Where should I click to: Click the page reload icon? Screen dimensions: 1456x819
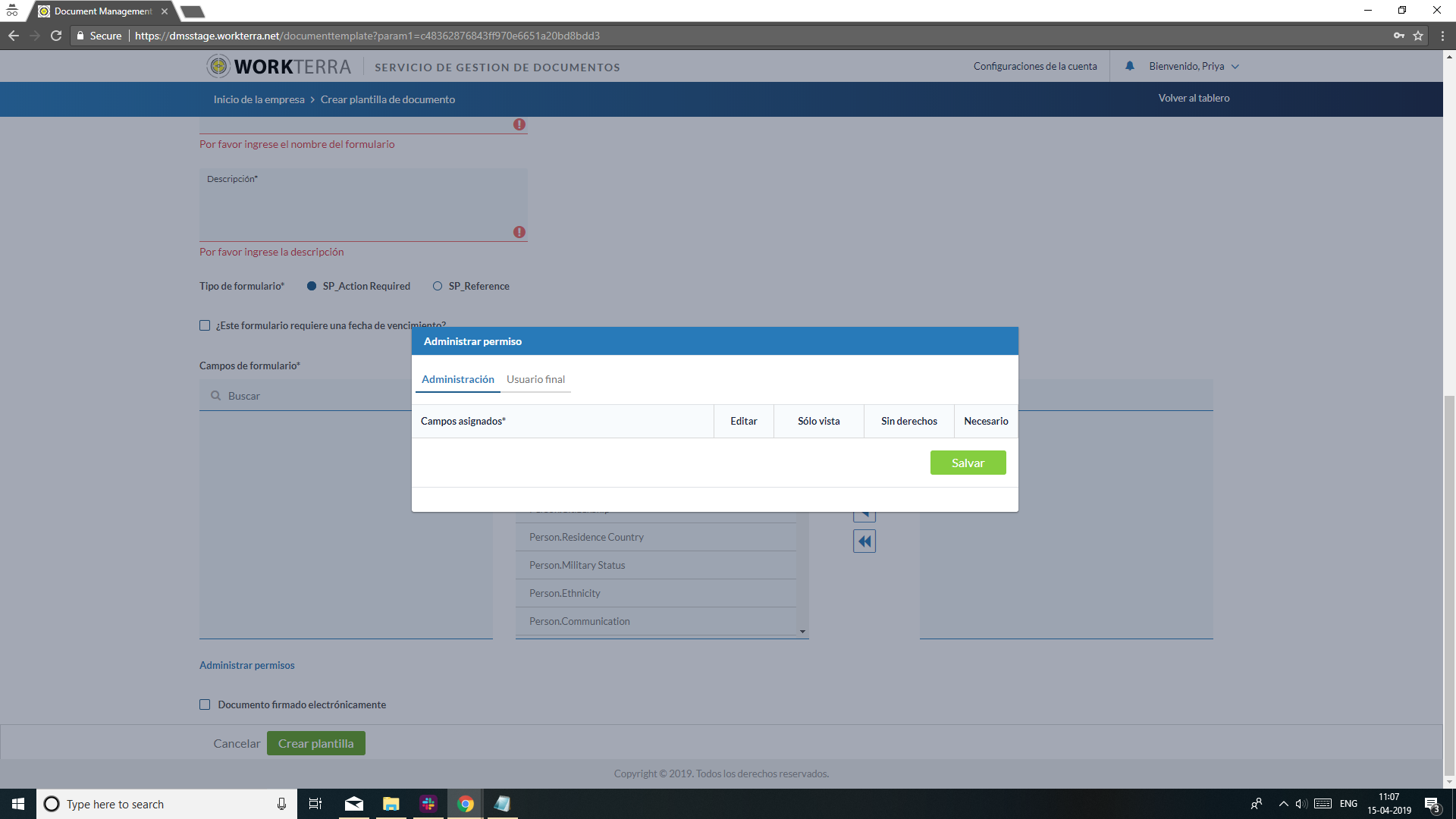[x=56, y=35]
